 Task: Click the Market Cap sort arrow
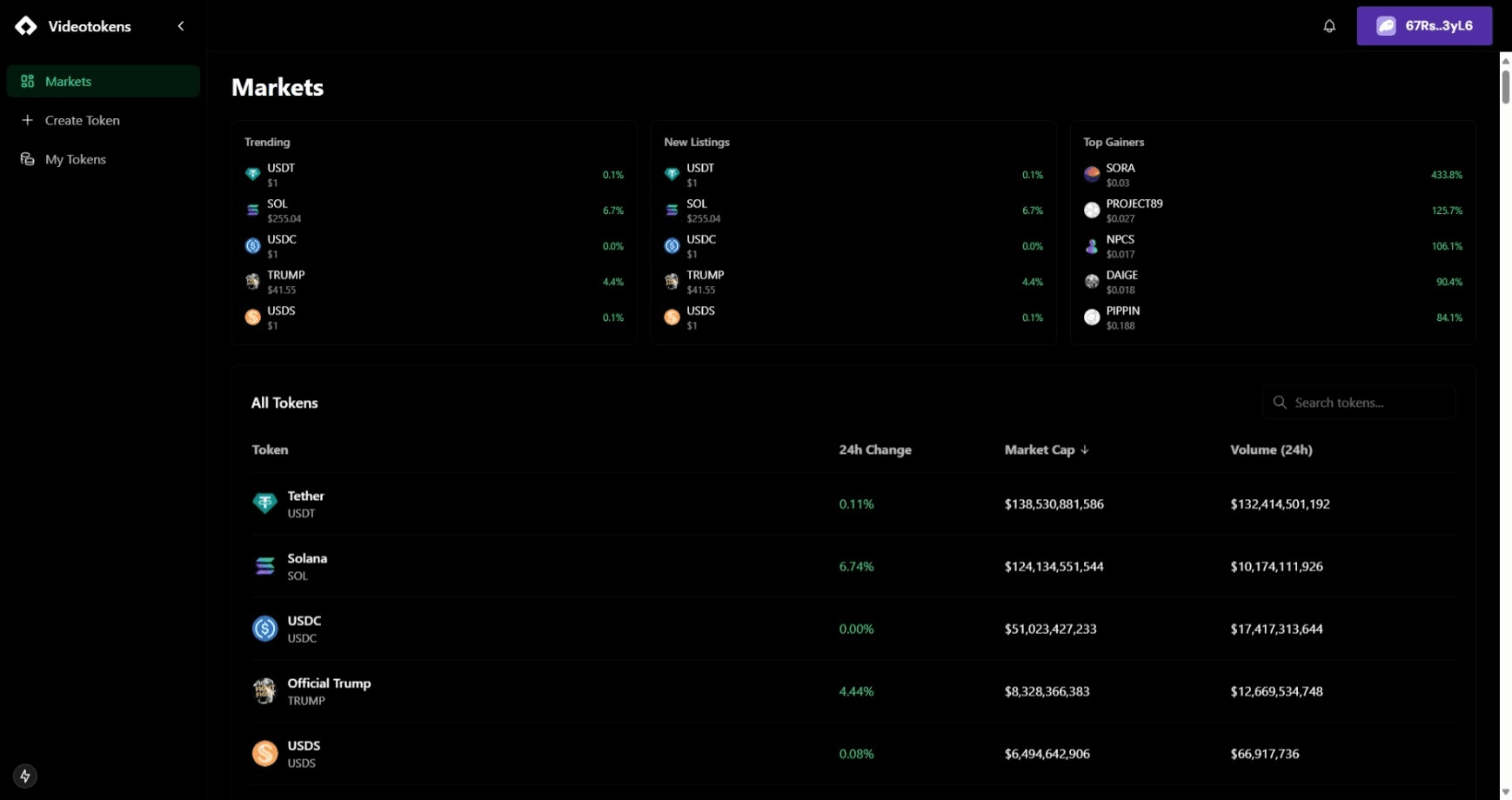(1084, 450)
